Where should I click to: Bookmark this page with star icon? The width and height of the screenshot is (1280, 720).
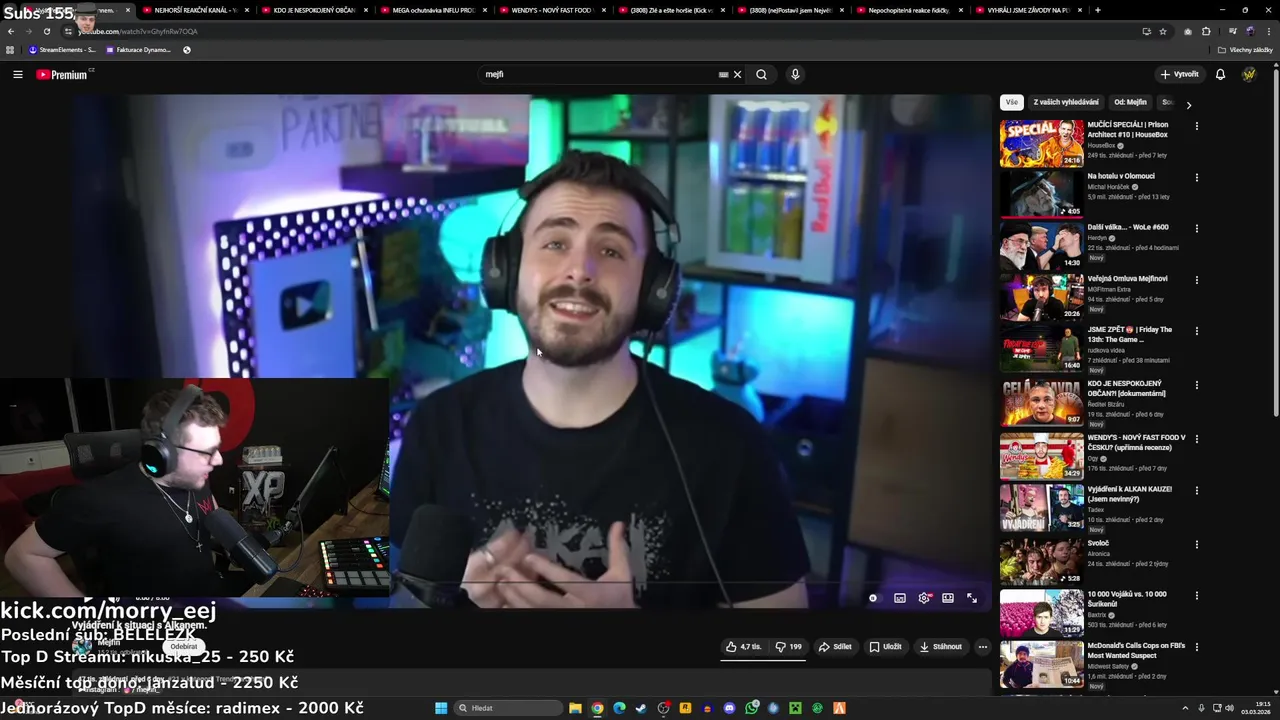tap(1163, 31)
